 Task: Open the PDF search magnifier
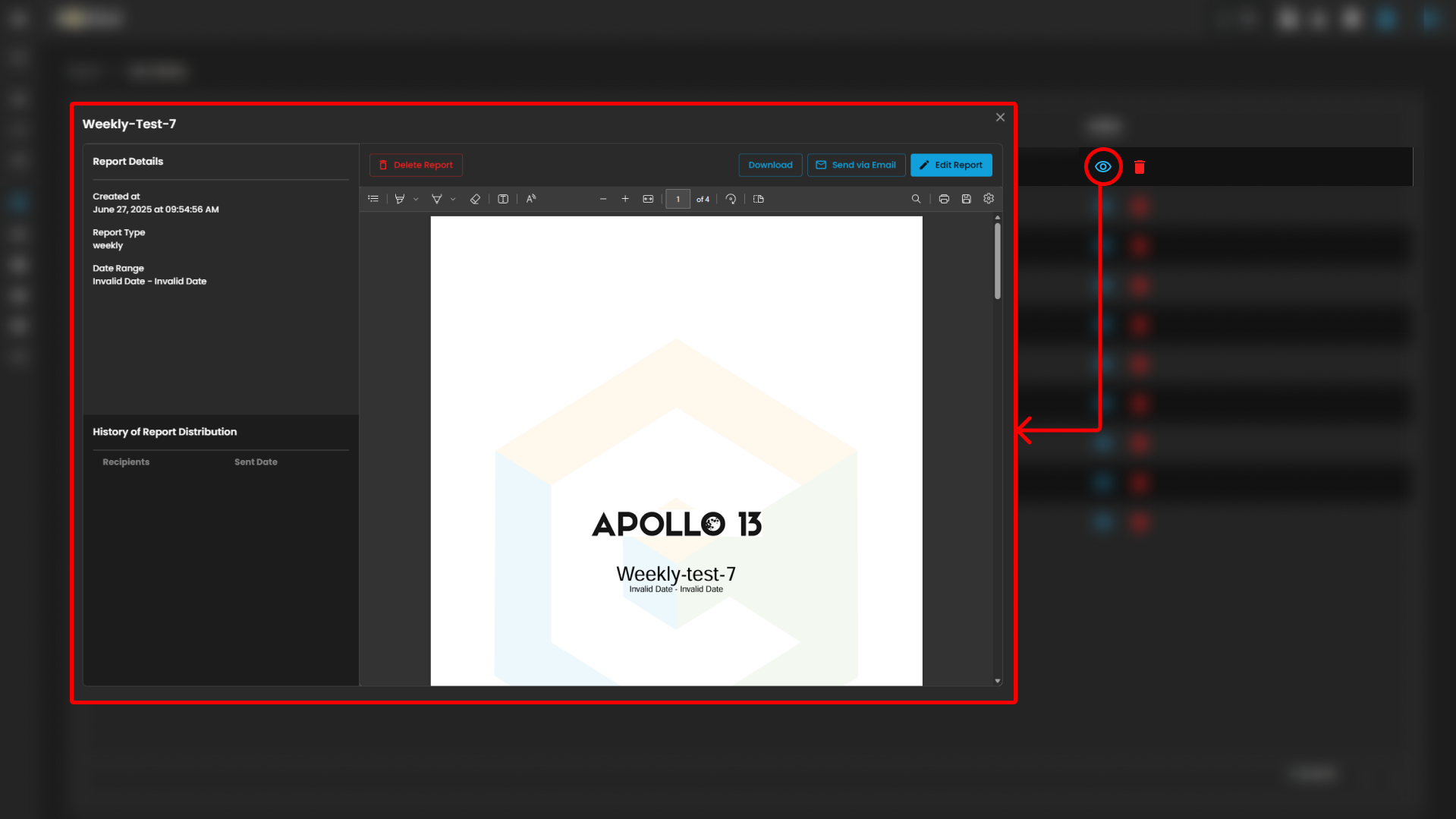coord(916,199)
